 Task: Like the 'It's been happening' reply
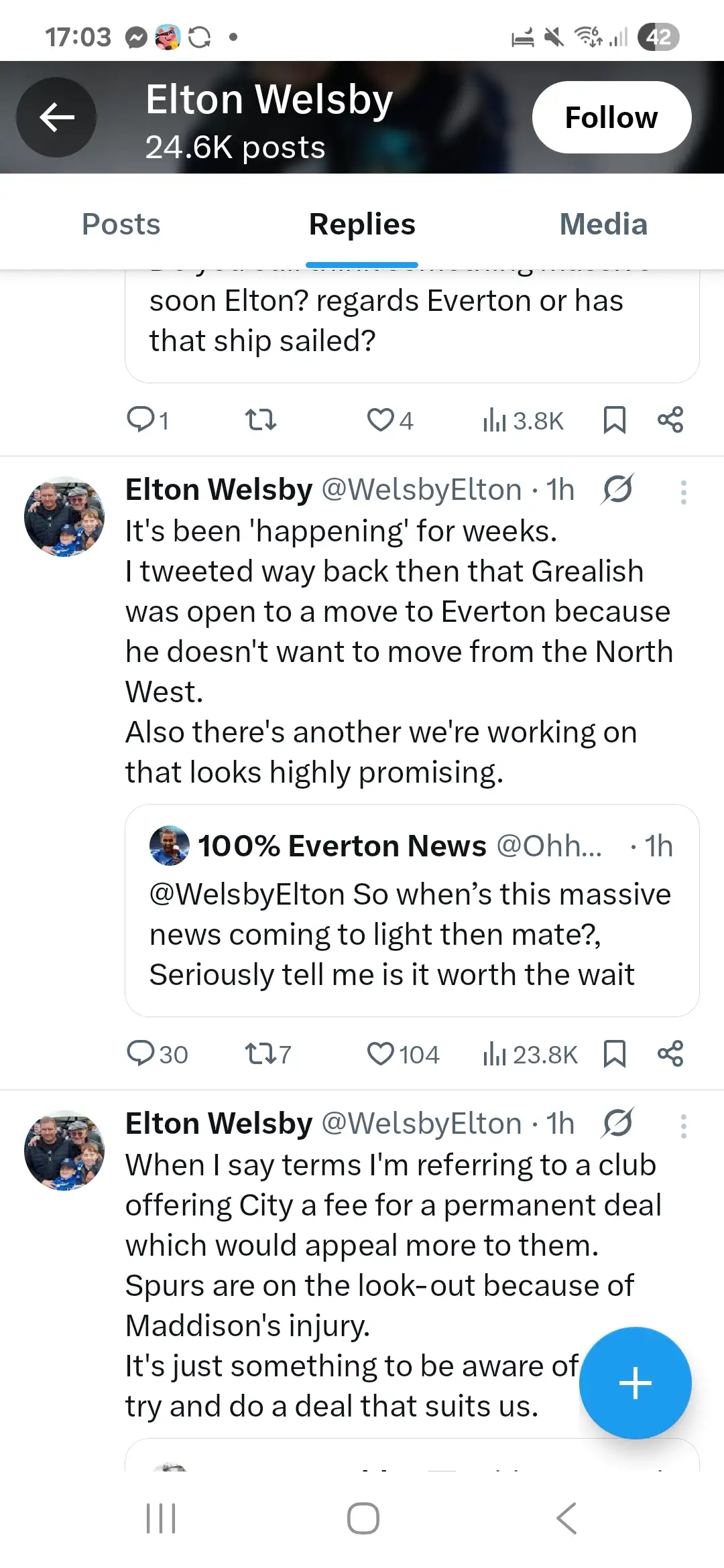tap(381, 1054)
